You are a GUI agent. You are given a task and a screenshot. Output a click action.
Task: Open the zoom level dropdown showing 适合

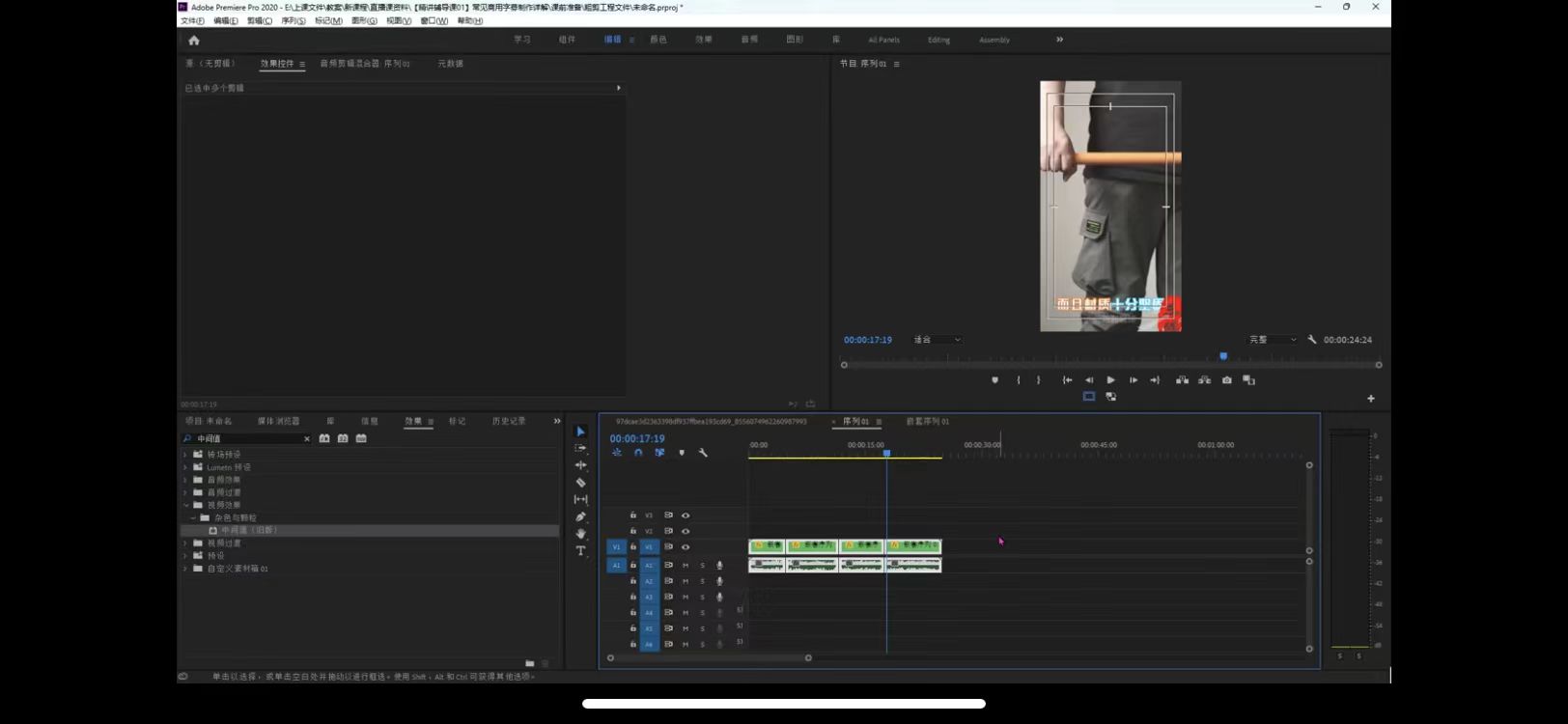(937, 340)
